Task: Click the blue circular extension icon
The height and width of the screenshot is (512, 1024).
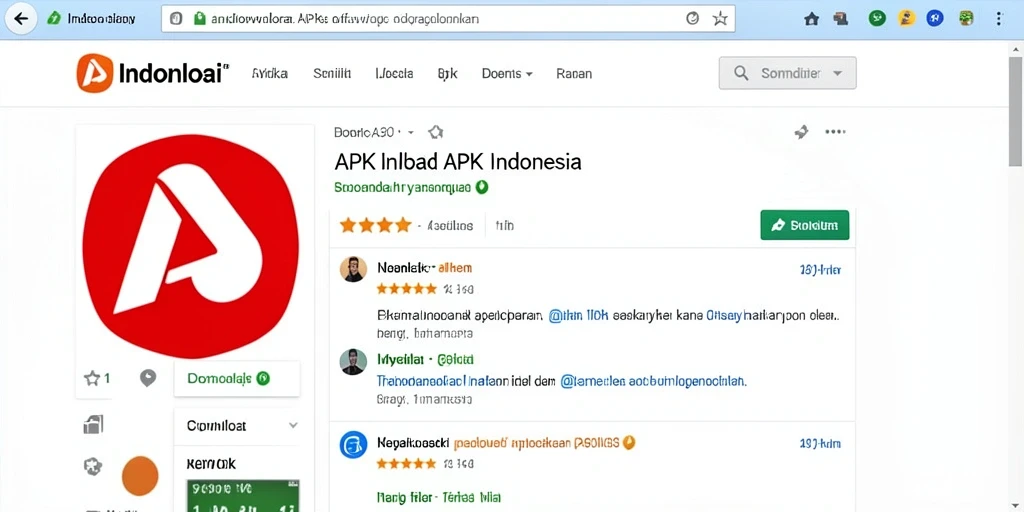Action: pyautogui.click(x=935, y=18)
